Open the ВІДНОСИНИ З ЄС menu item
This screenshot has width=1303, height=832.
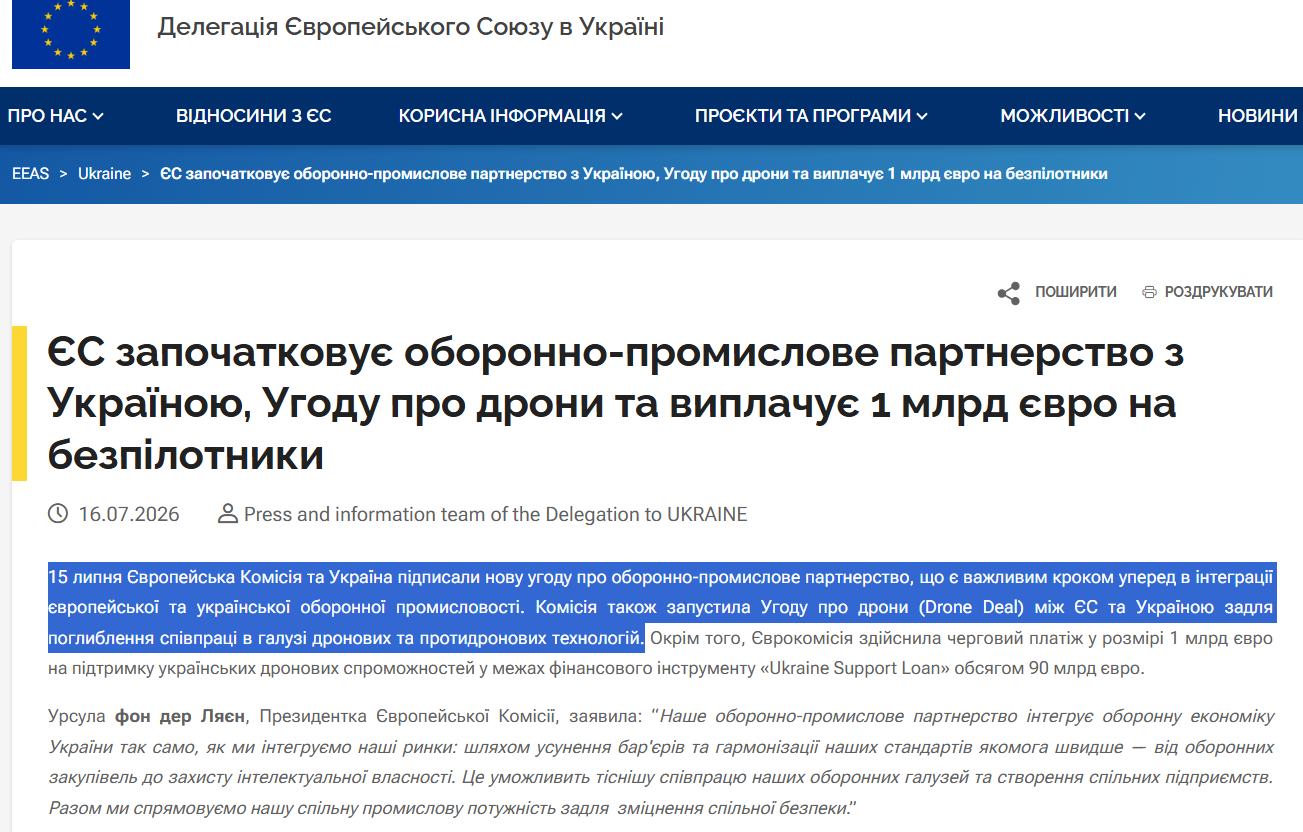[254, 116]
